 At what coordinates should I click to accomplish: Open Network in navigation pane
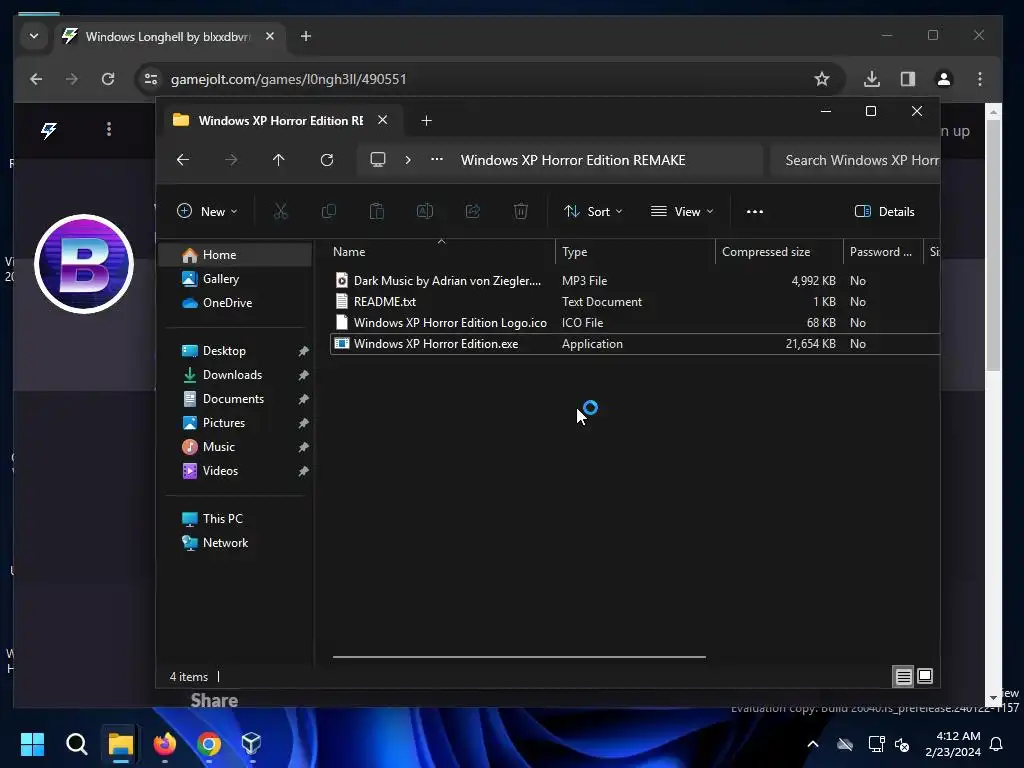click(235, 543)
